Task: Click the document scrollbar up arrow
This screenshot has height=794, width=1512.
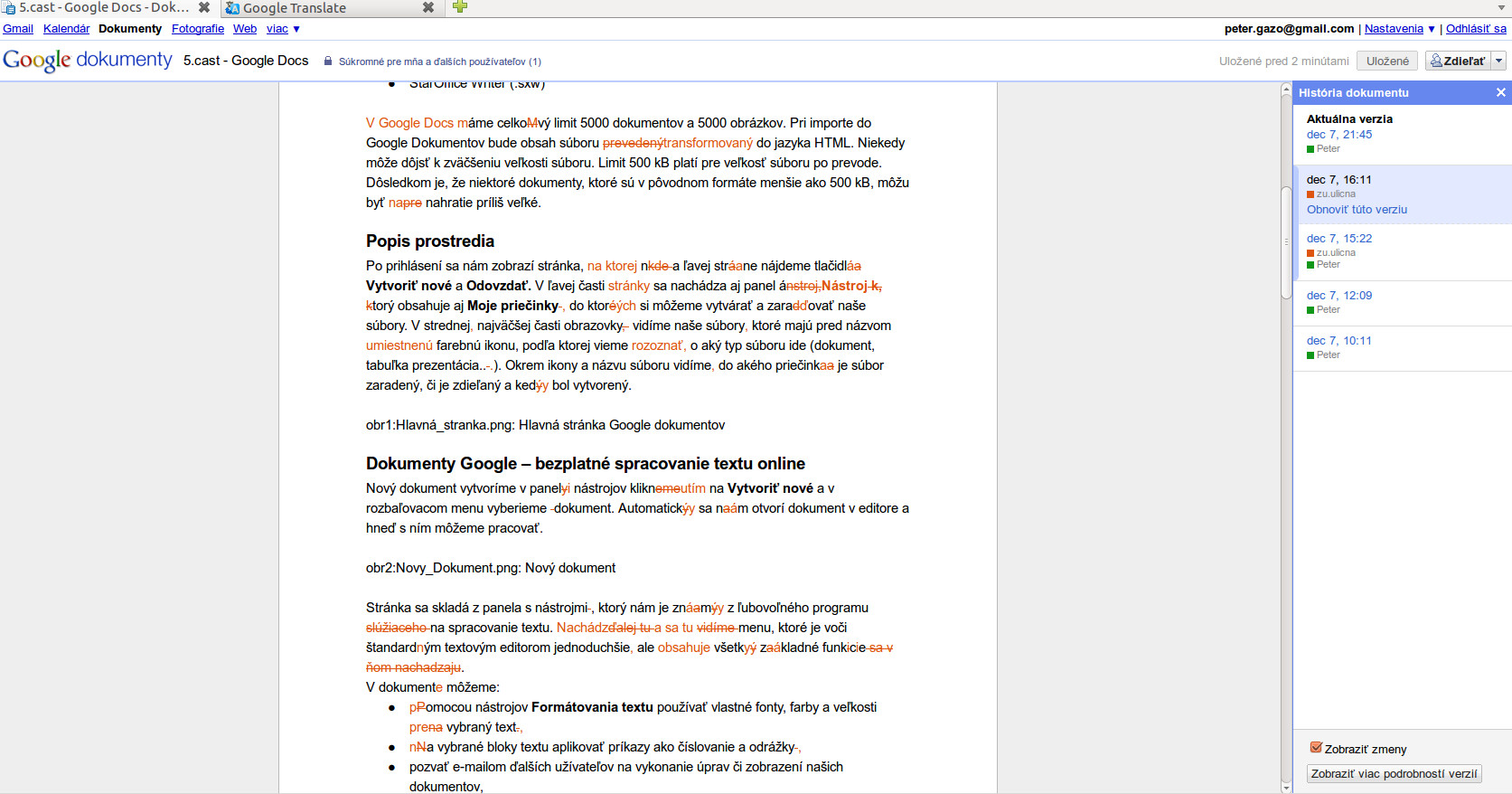Action: 1286,90
